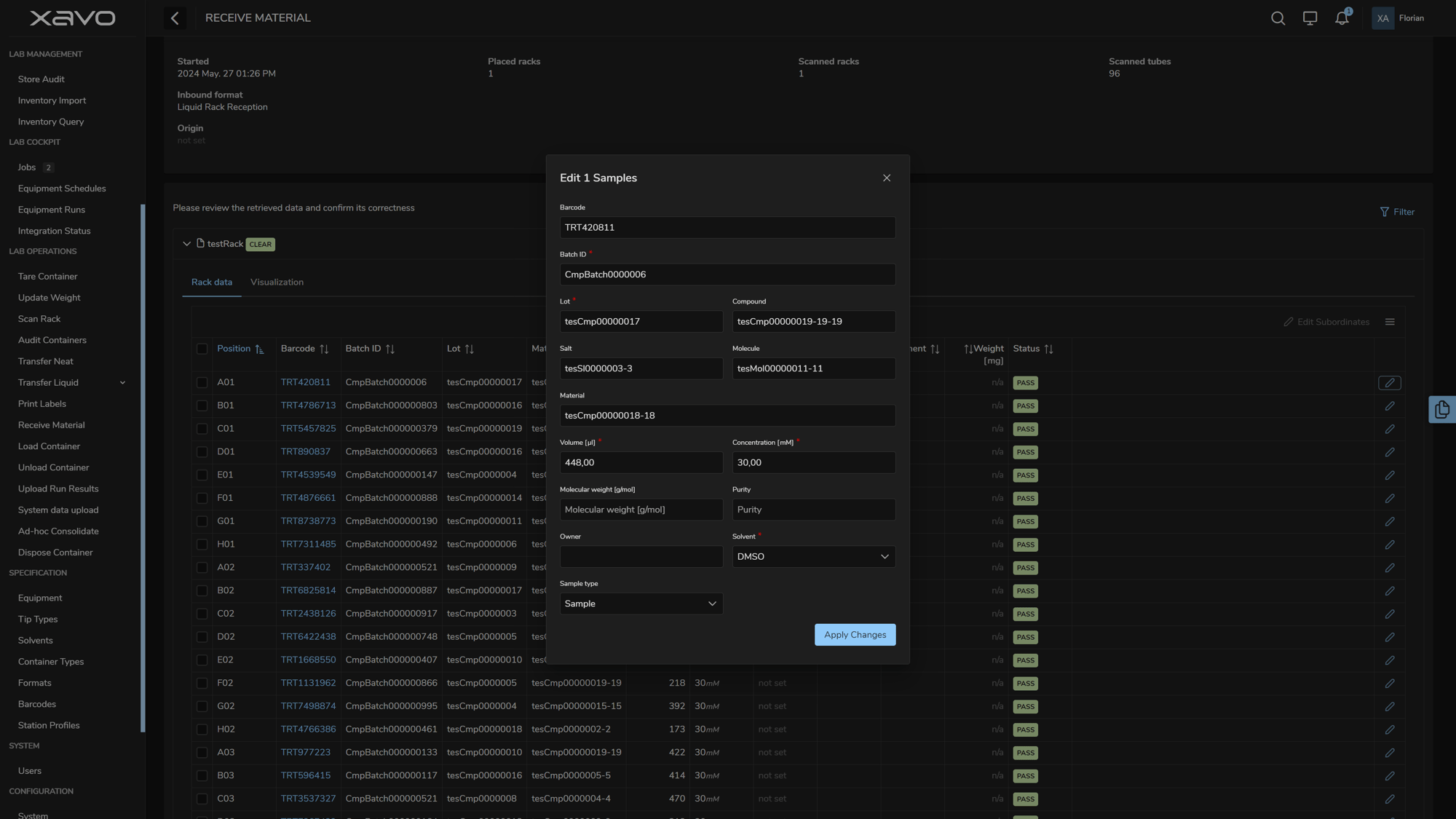The width and height of the screenshot is (1456, 819).
Task: Click the Volume input field showing 448,00
Action: [x=640, y=462]
